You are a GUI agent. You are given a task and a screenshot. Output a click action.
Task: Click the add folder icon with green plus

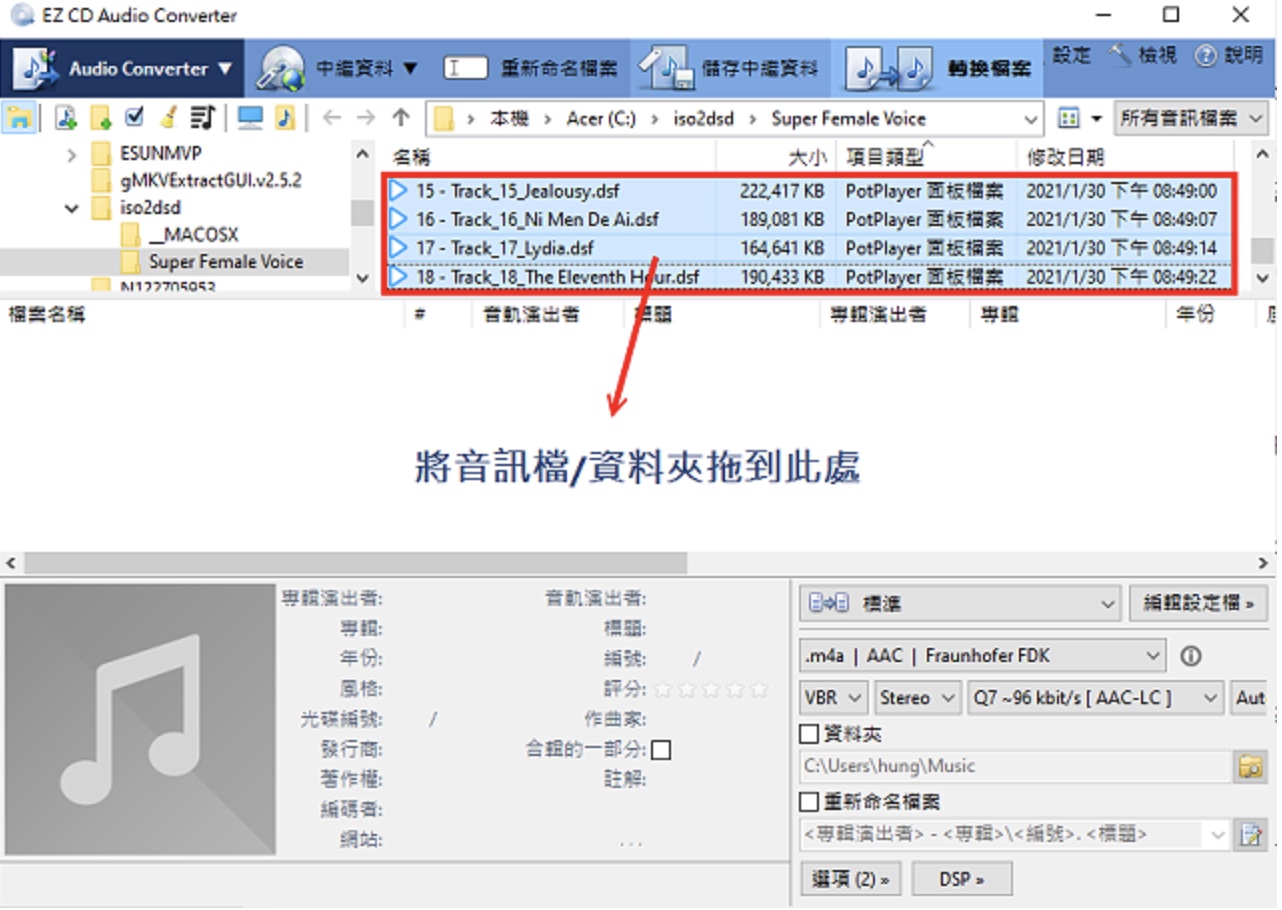[x=101, y=118]
